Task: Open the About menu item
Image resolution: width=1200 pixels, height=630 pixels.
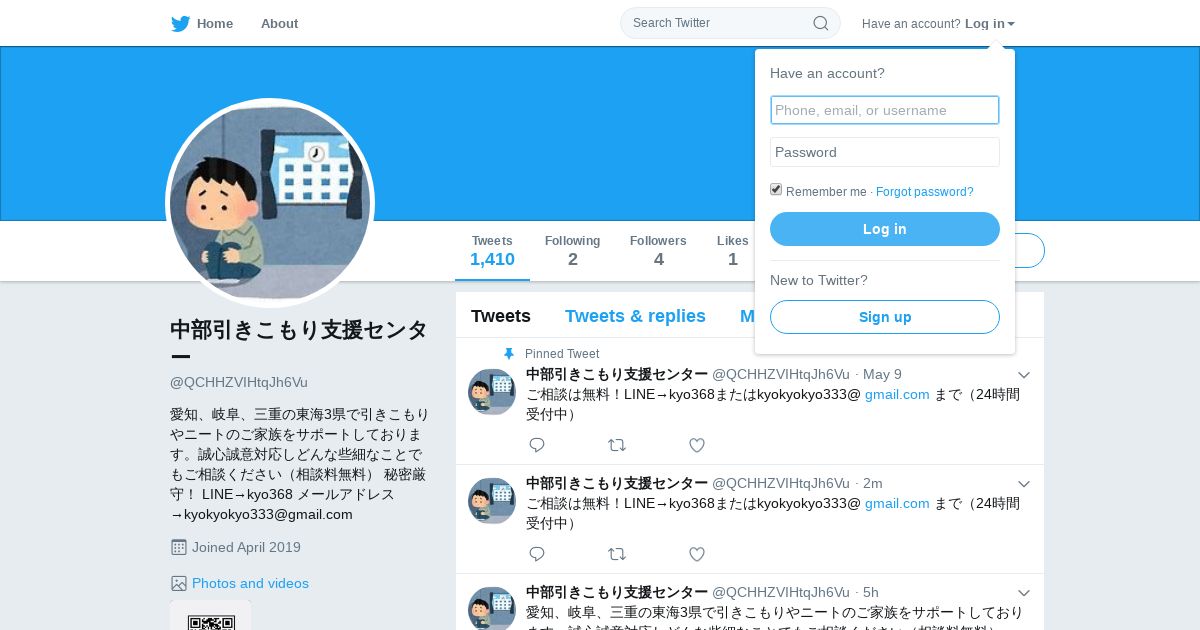Action: pyautogui.click(x=279, y=24)
